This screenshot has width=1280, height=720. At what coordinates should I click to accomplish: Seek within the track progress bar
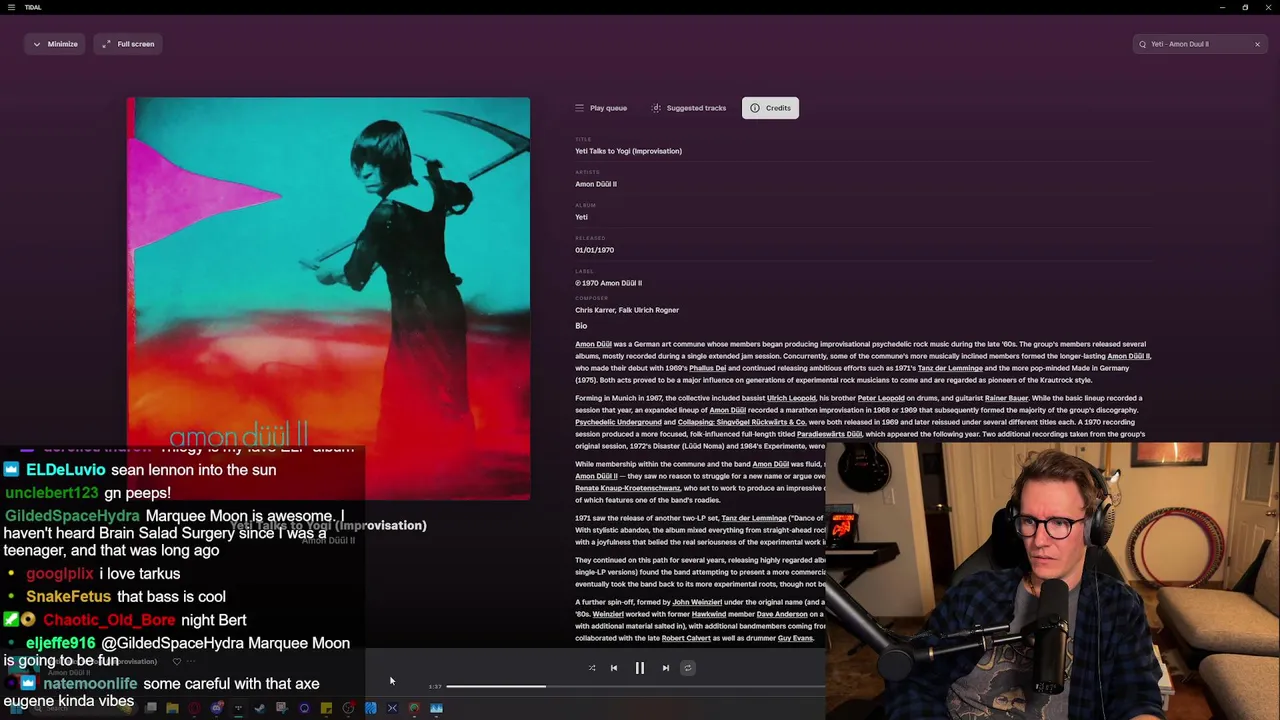635,686
